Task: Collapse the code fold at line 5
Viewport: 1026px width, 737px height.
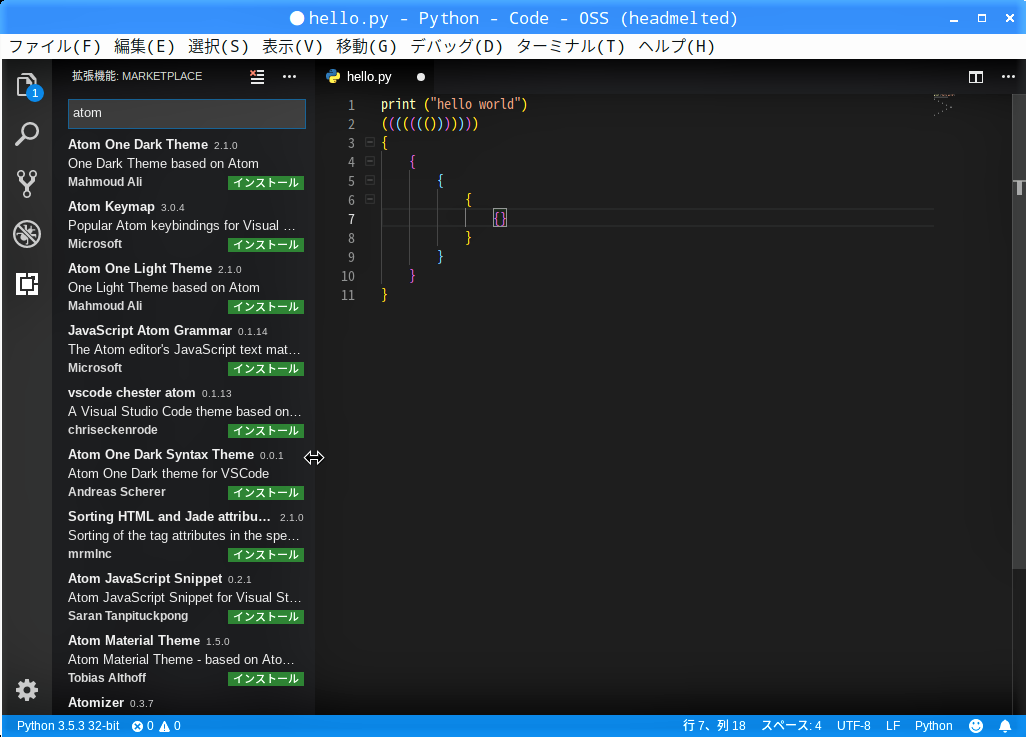Action: [369, 181]
